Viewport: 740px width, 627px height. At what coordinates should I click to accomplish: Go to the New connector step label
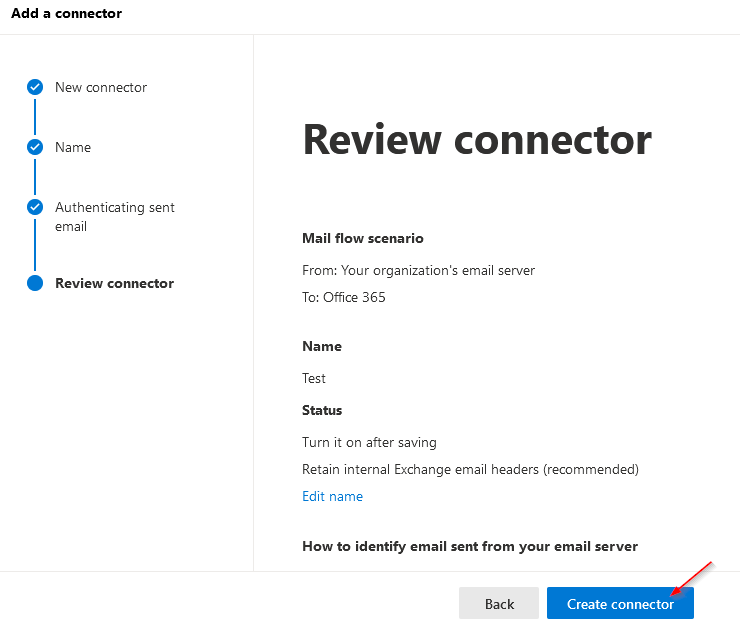coord(101,87)
